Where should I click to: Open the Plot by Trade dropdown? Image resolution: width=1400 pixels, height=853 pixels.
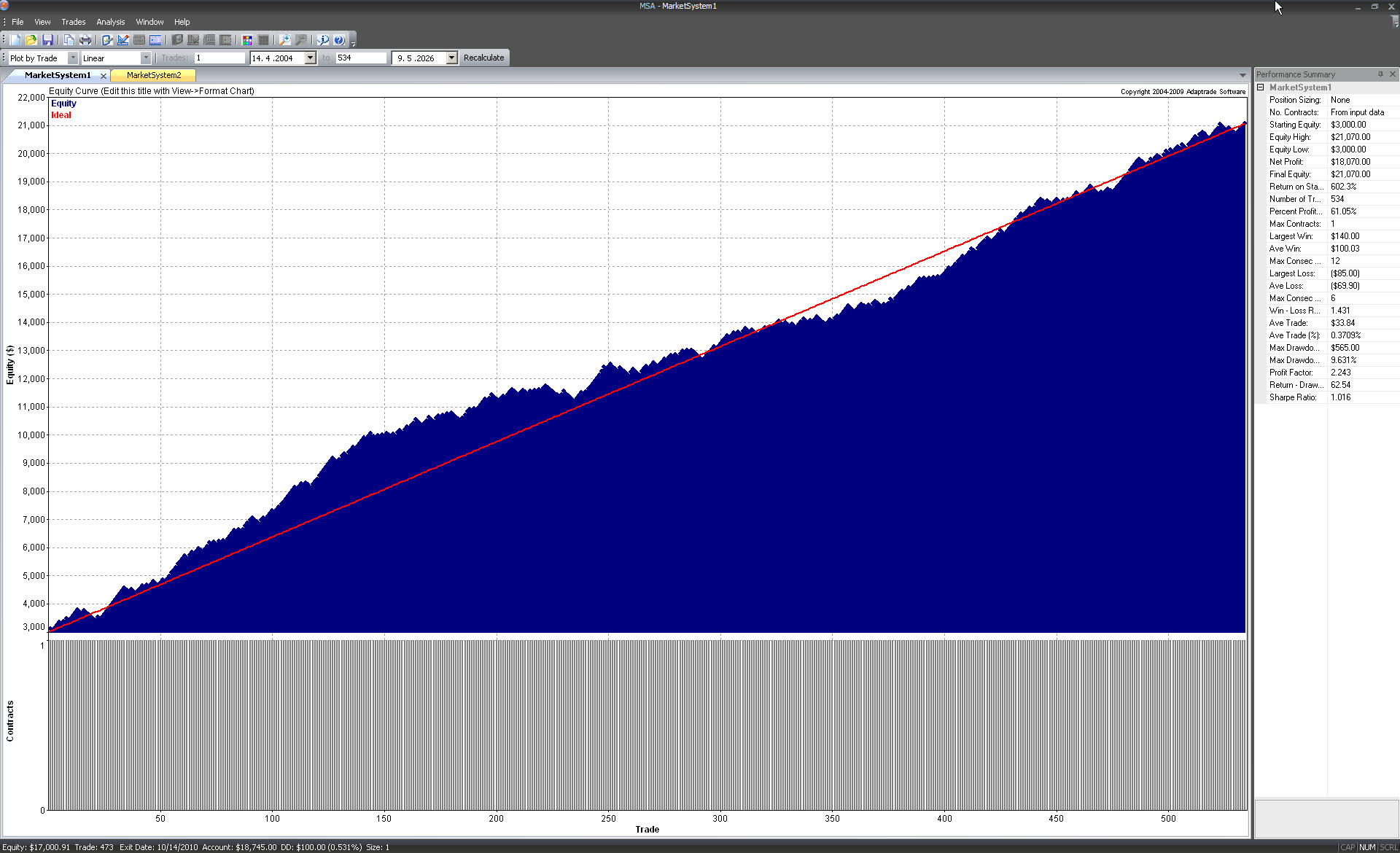click(x=72, y=58)
